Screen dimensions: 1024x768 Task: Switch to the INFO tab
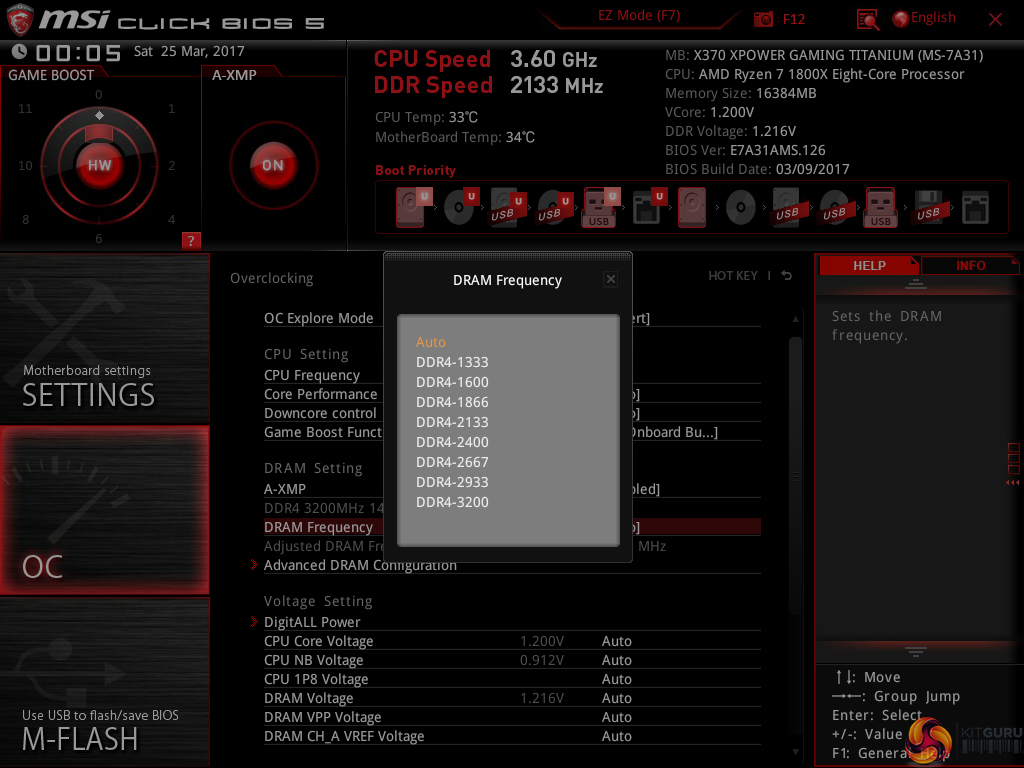(970, 266)
